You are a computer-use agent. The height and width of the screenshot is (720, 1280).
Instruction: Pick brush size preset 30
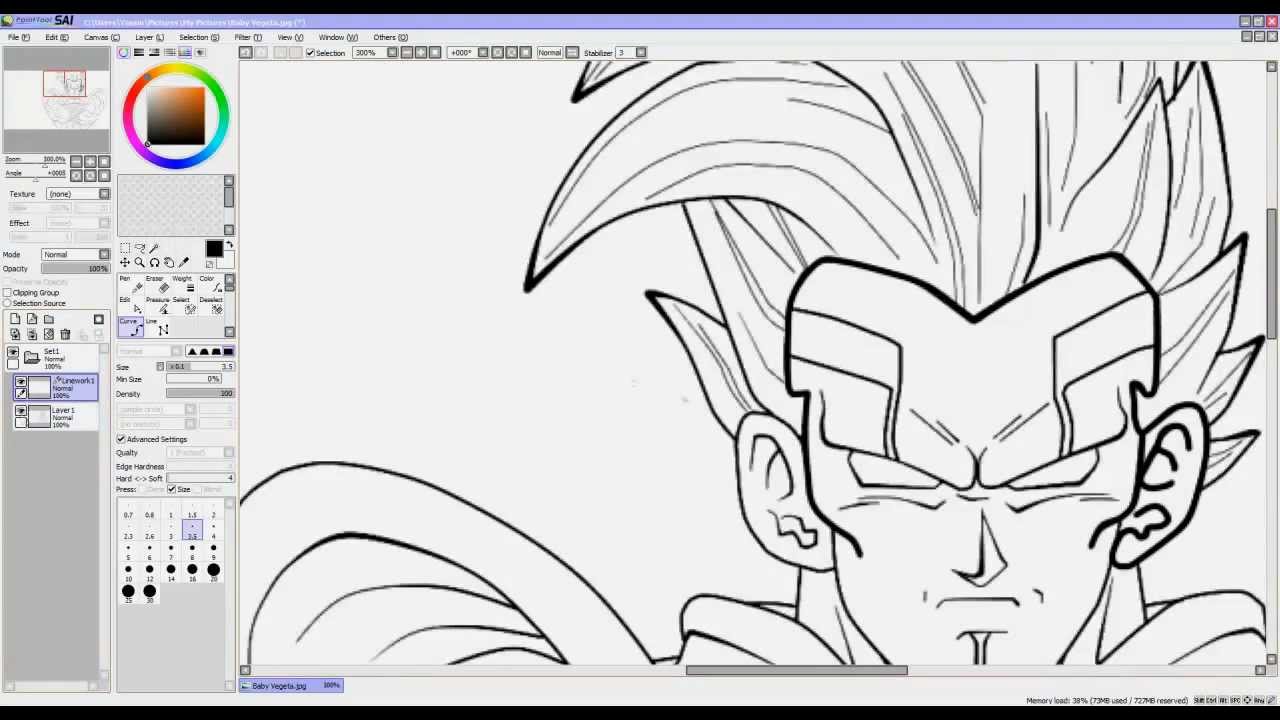[x=149, y=594]
